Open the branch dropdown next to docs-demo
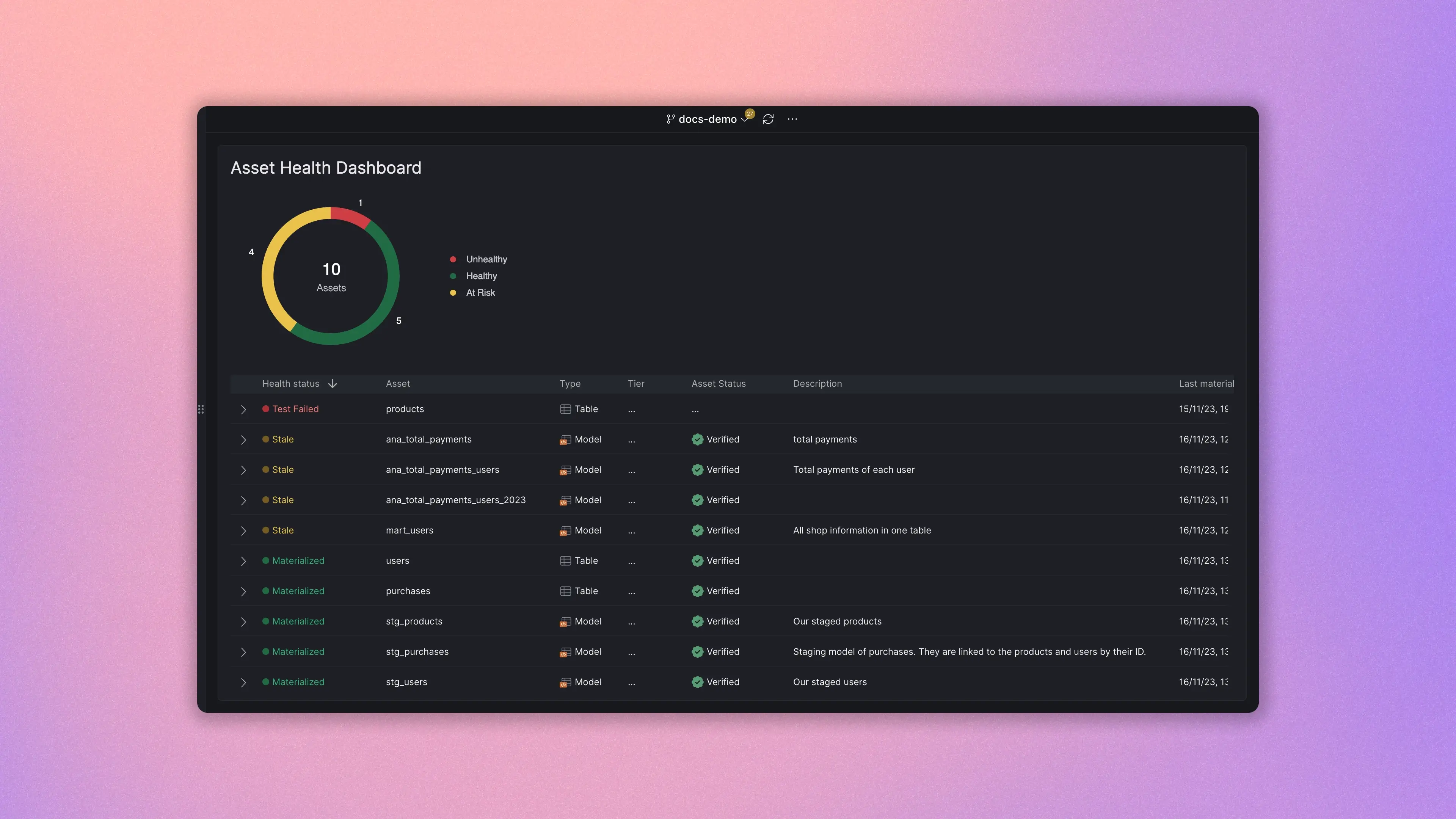The width and height of the screenshot is (1456, 819). pos(744,120)
